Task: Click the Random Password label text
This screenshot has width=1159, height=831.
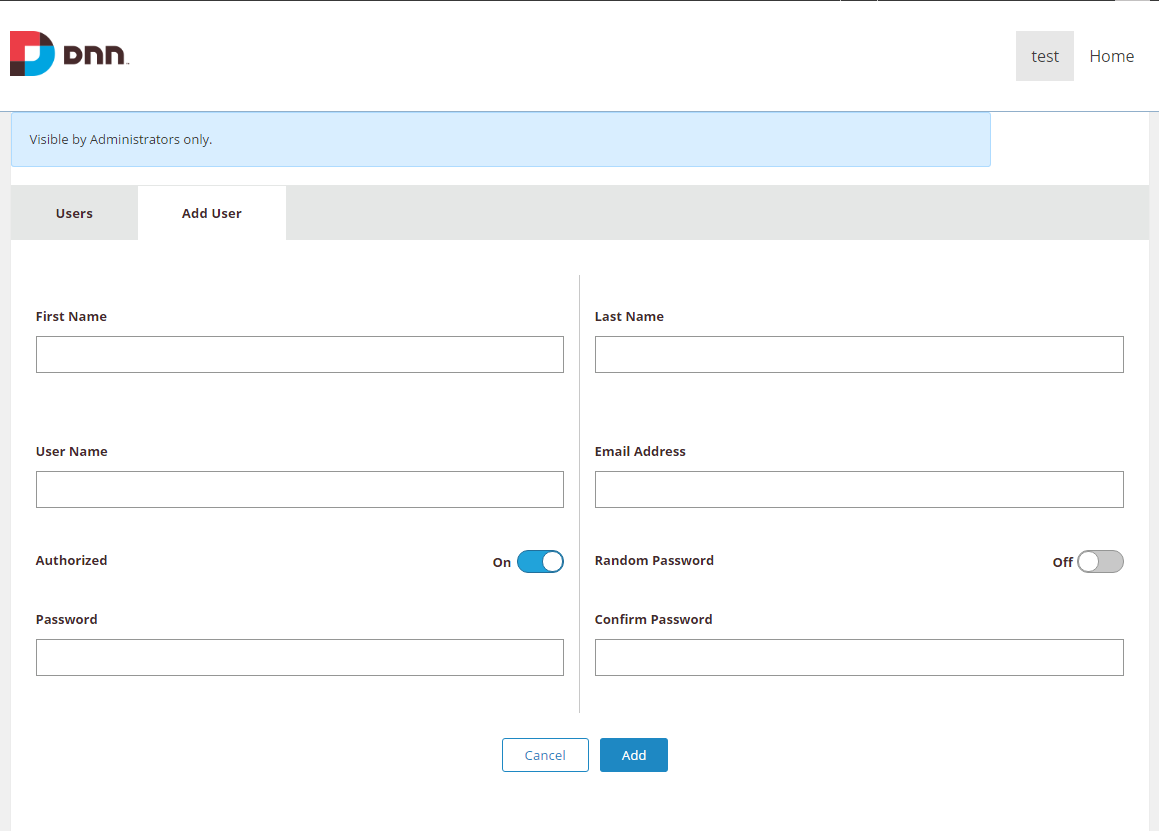Action: [x=654, y=561]
